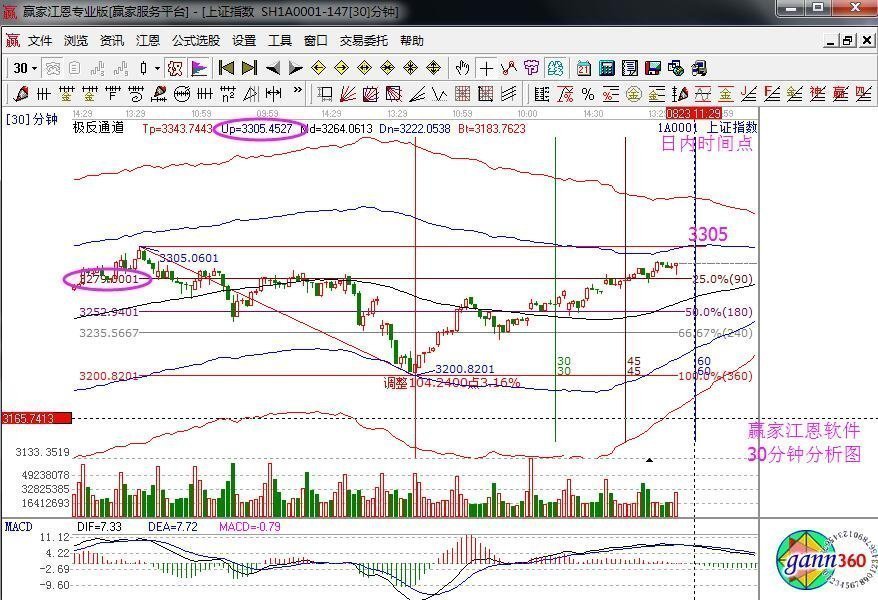
Task: Step forward with black right arrow
Action: pos(295,68)
